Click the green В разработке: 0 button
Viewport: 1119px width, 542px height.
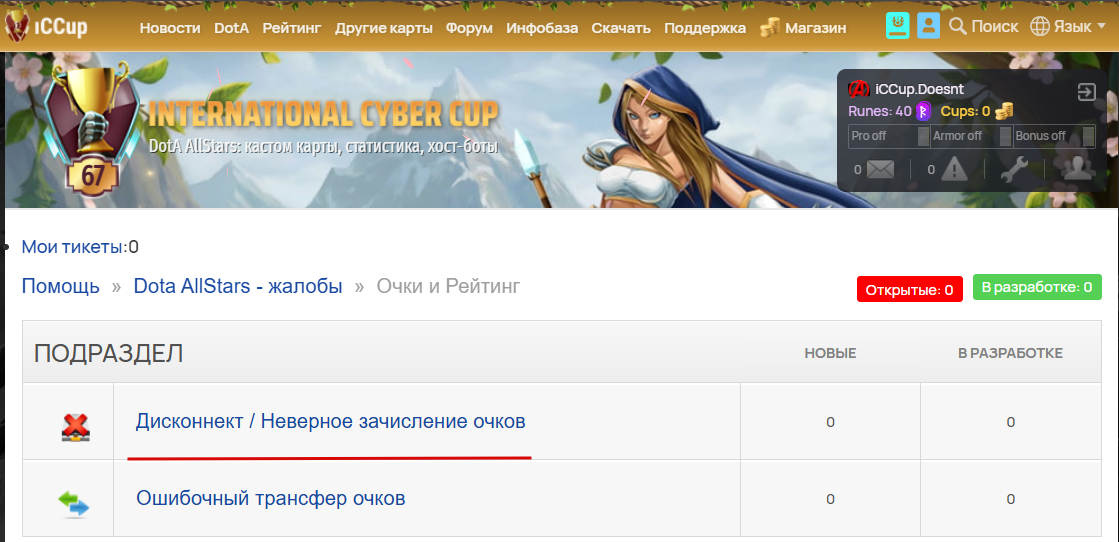pyautogui.click(x=1037, y=288)
